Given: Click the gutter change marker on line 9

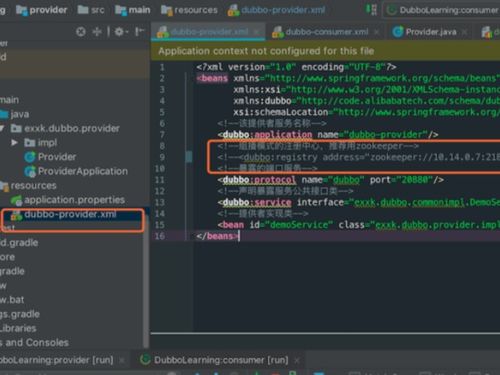Looking at the screenshot, I should (x=189, y=157).
